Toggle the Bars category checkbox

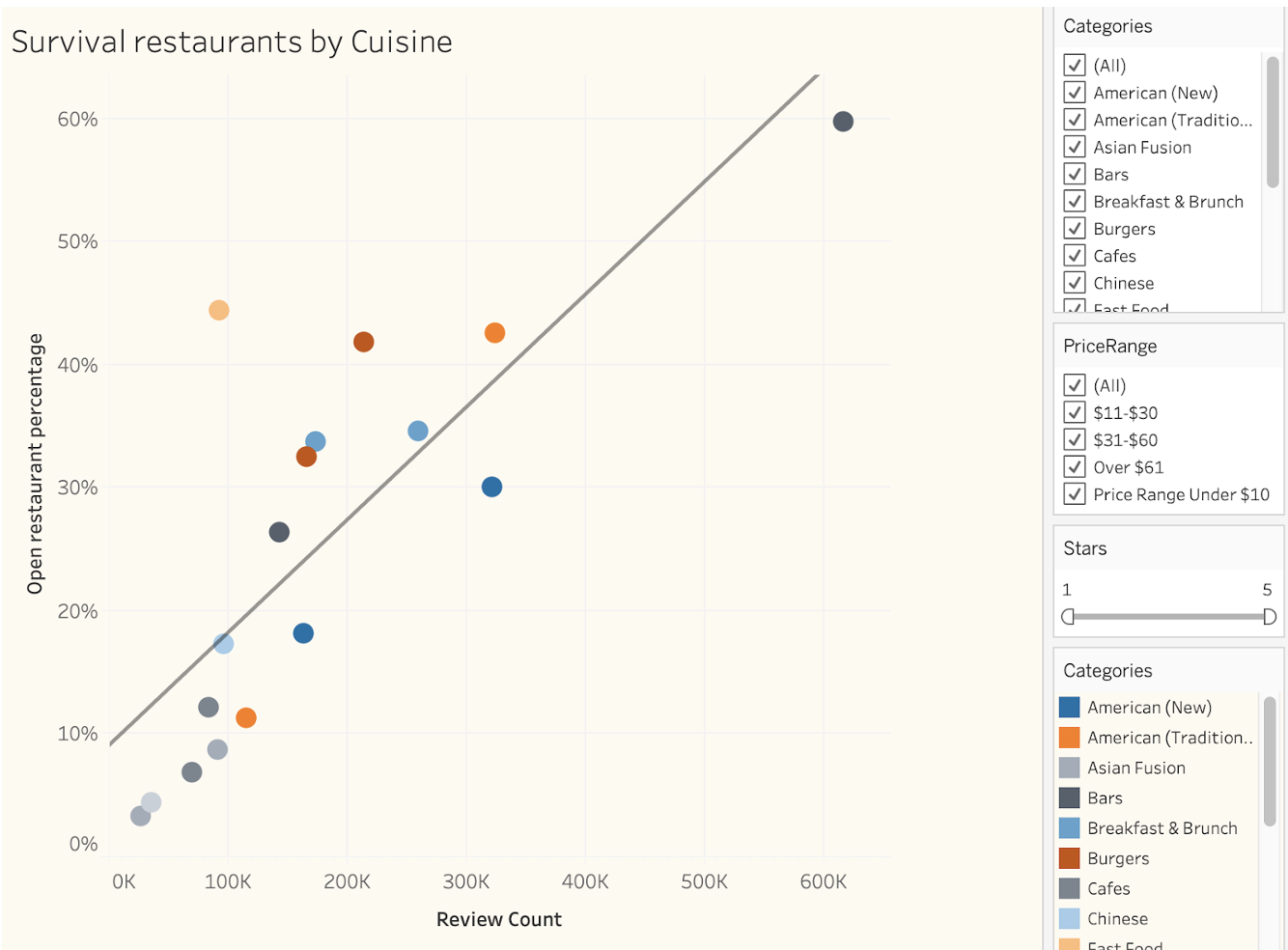pyautogui.click(x=1074, y=174)
